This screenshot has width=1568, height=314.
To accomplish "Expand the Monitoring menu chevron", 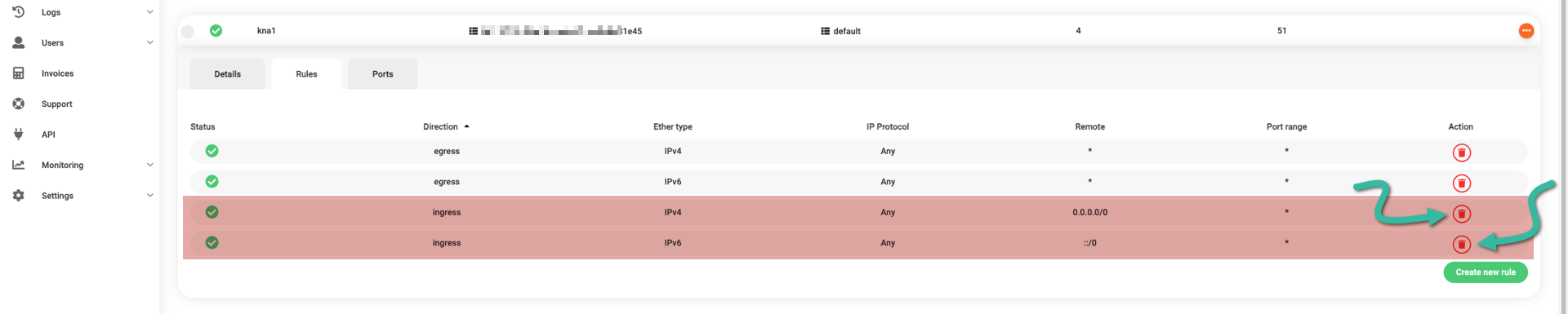I will [x=149, y=165].
